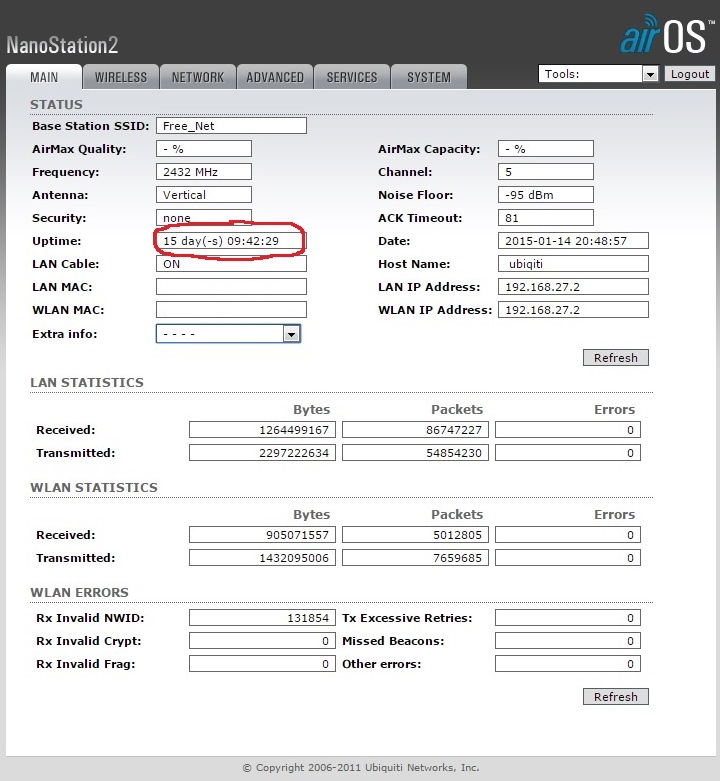720x781 pixels.
Task: Open the SYSTEM tab
Action: [x=429, y=77]
